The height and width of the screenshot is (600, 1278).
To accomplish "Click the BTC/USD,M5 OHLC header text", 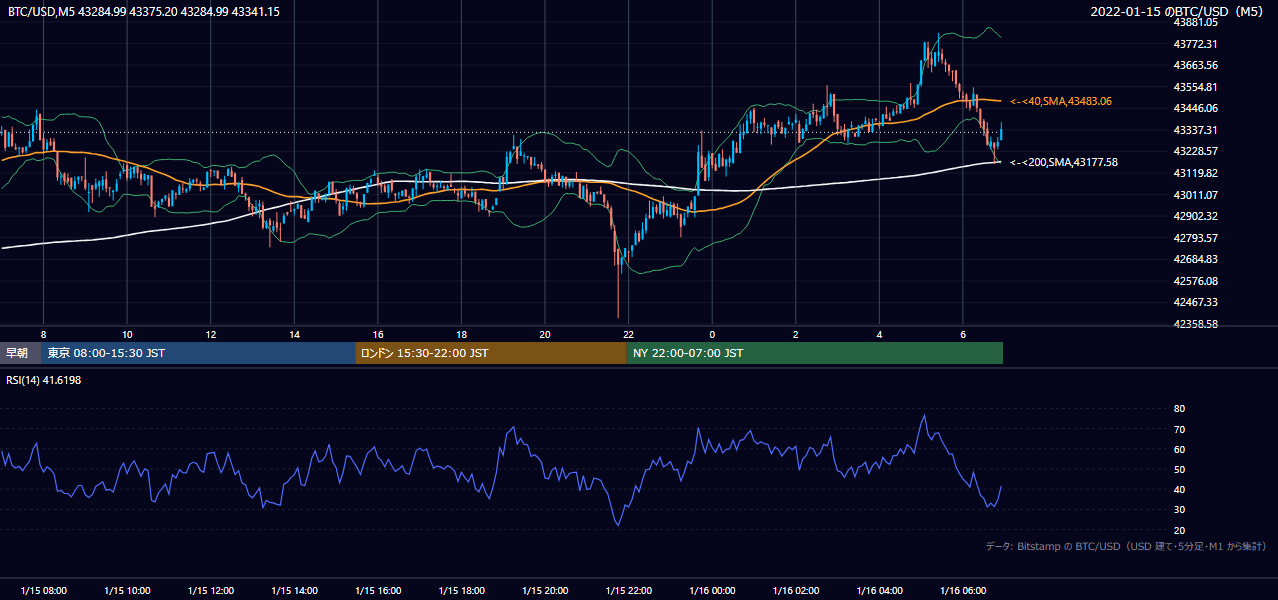I will [x=144, y=11].
